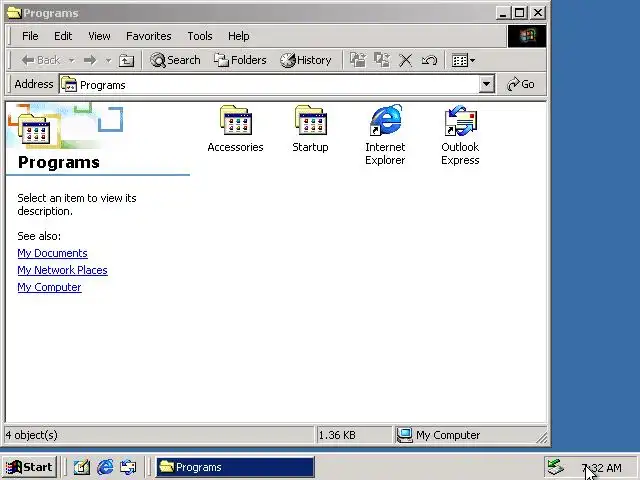Open the Tools menu
This screenshot has height=480, width=640.
[x=200, y=36]
